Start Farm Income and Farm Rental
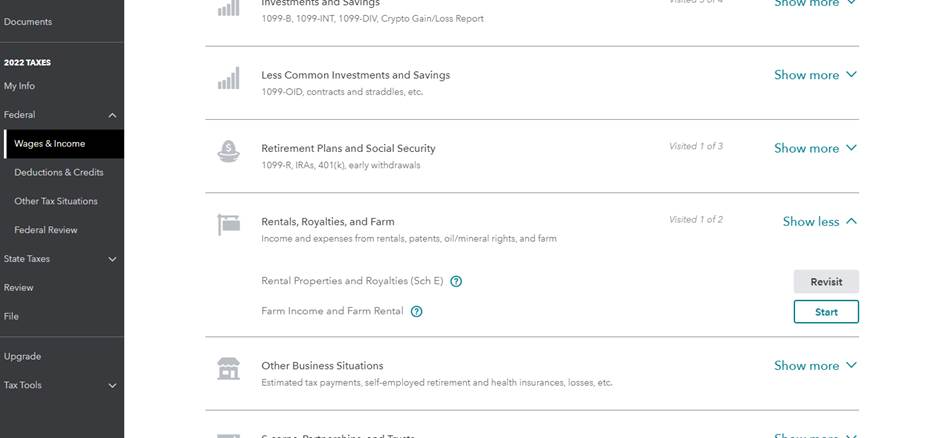The height and width of the screenshot is (438, 935). click(826, 312)
